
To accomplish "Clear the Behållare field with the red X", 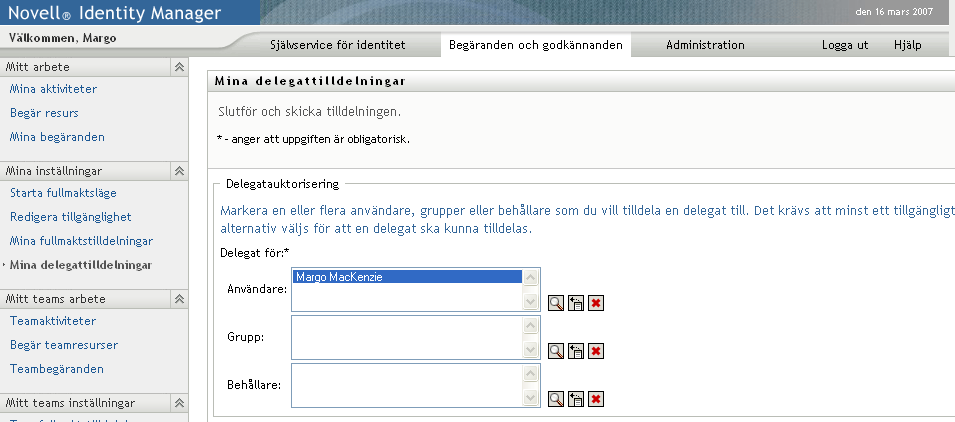I will (596, 399).
